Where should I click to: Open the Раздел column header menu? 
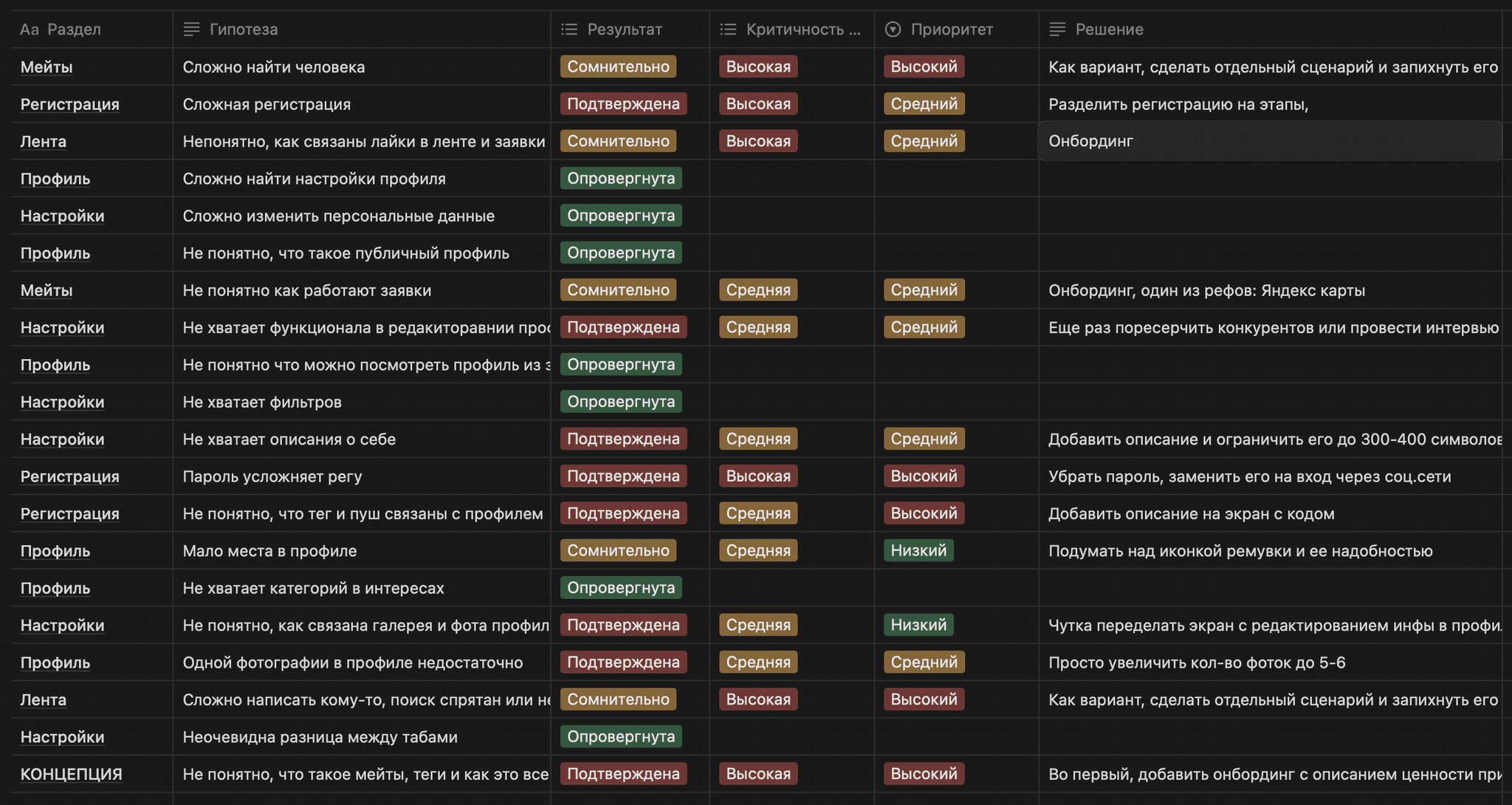(x=74, y=30)
